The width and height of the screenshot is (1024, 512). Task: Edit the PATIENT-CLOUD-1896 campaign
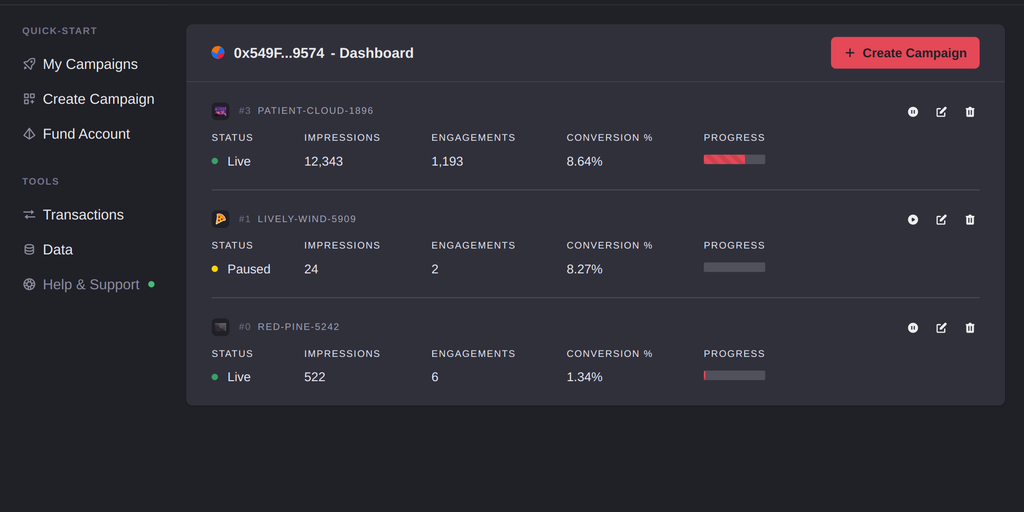(941, 112)
